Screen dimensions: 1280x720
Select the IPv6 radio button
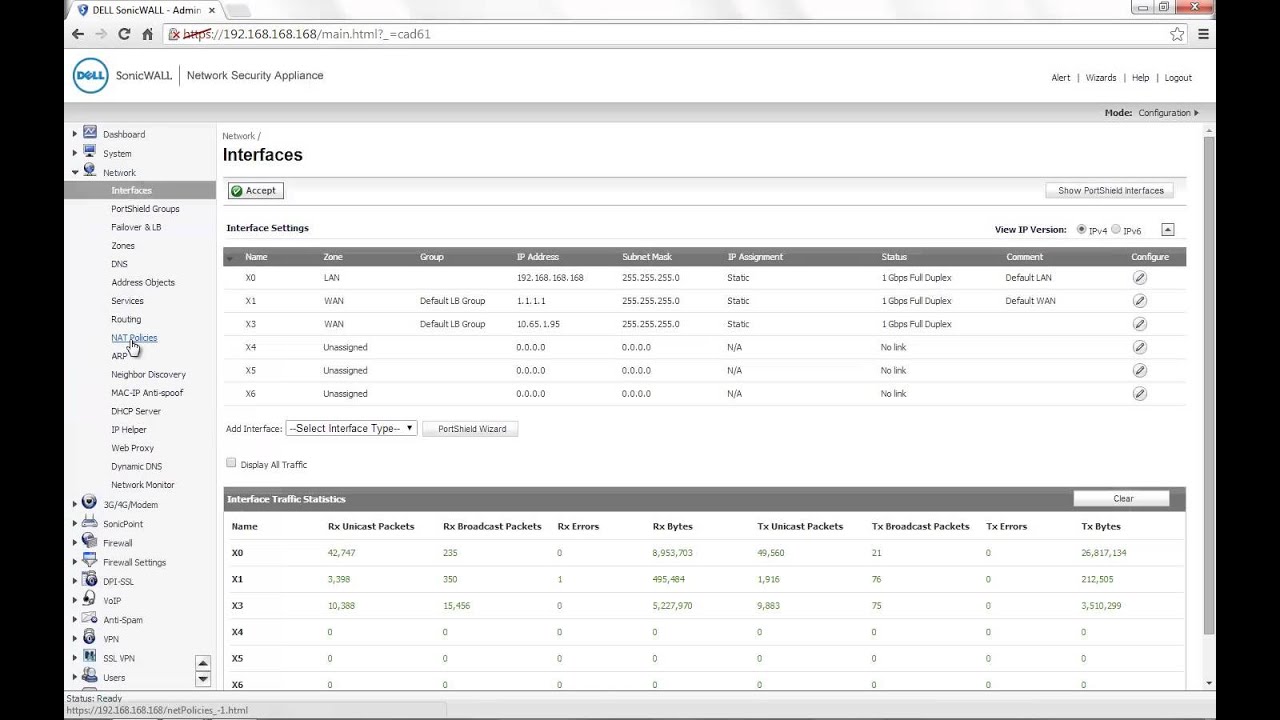tap(1116, 230)
